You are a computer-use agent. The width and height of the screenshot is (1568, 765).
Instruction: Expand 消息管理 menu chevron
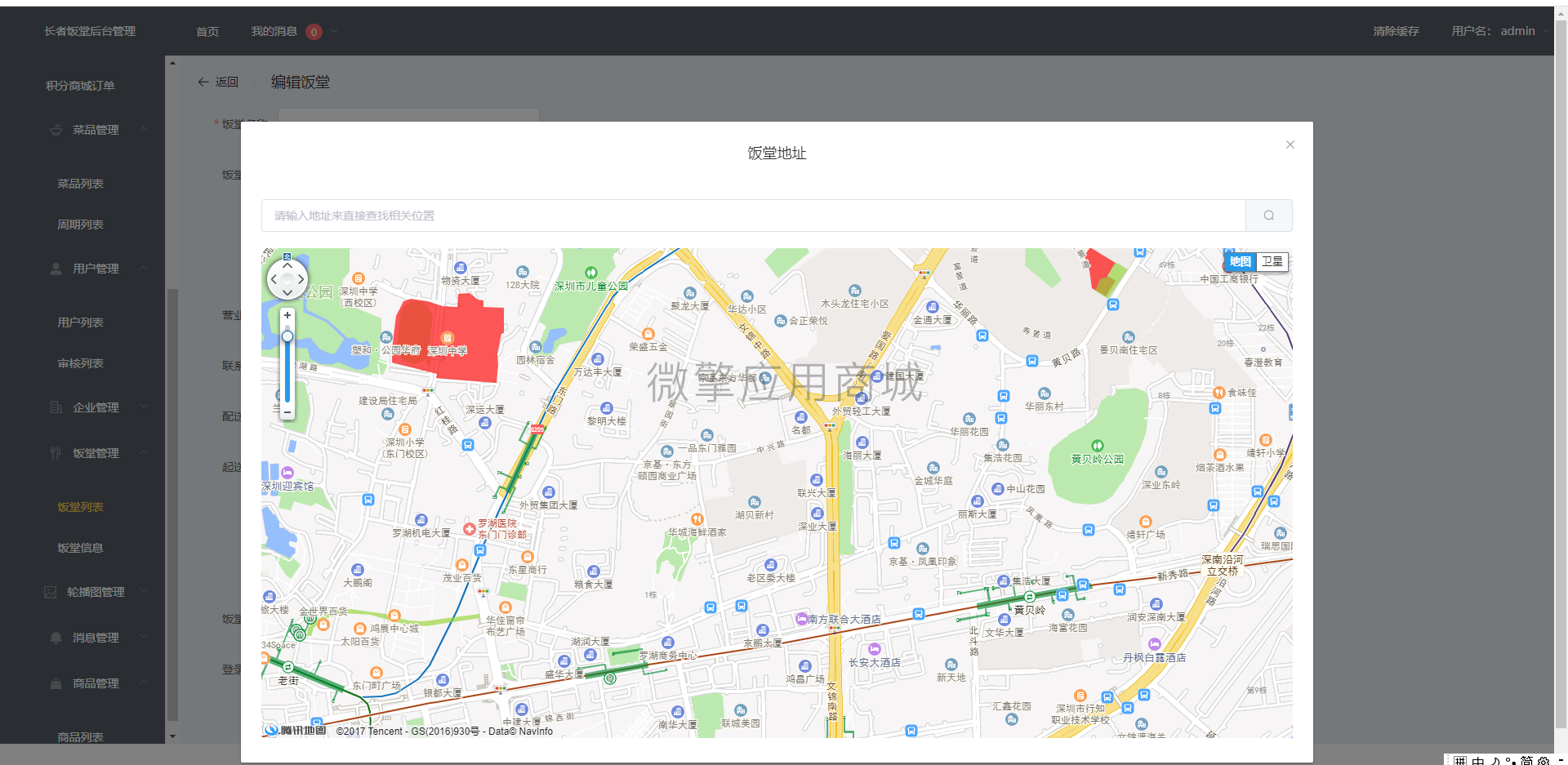[144, 637]
